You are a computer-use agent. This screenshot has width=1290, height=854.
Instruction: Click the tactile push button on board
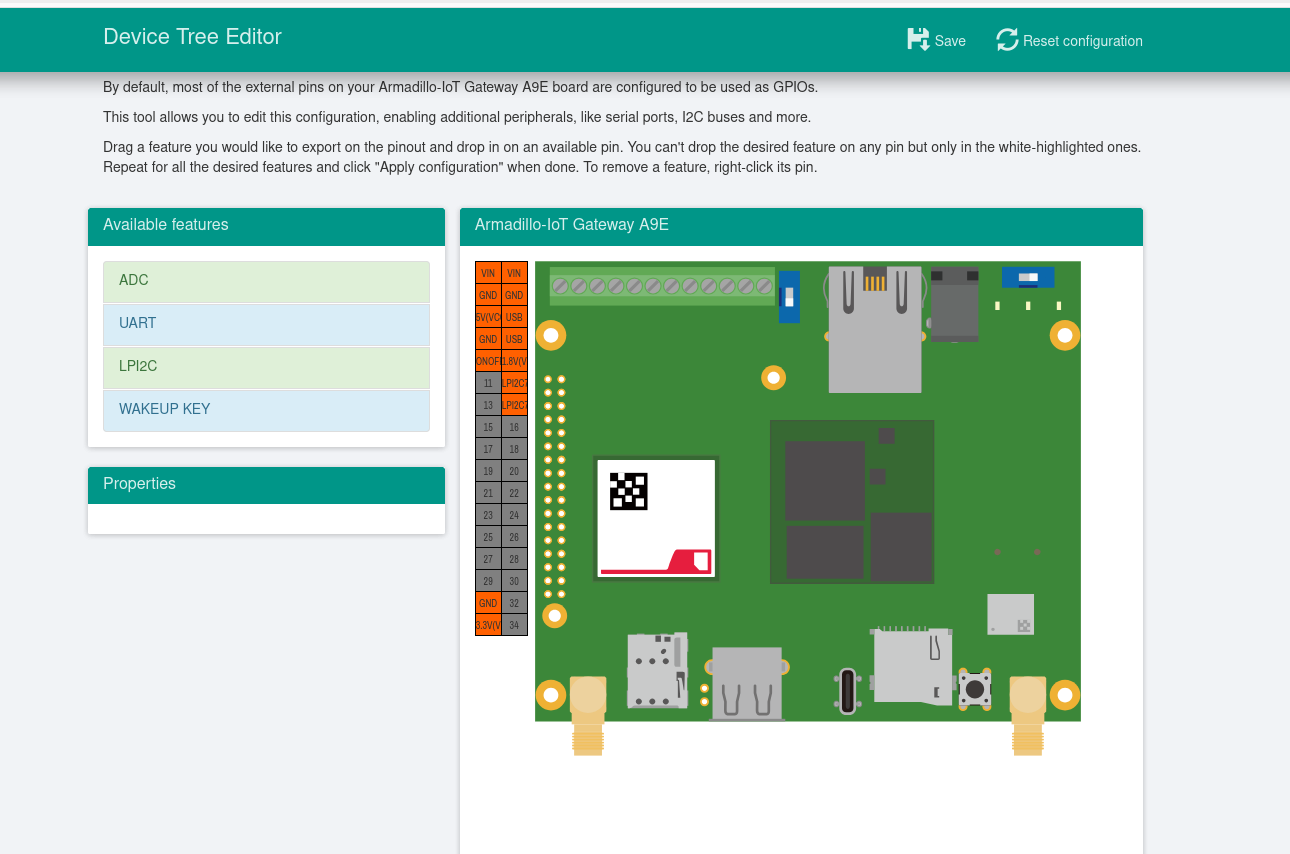974,688
